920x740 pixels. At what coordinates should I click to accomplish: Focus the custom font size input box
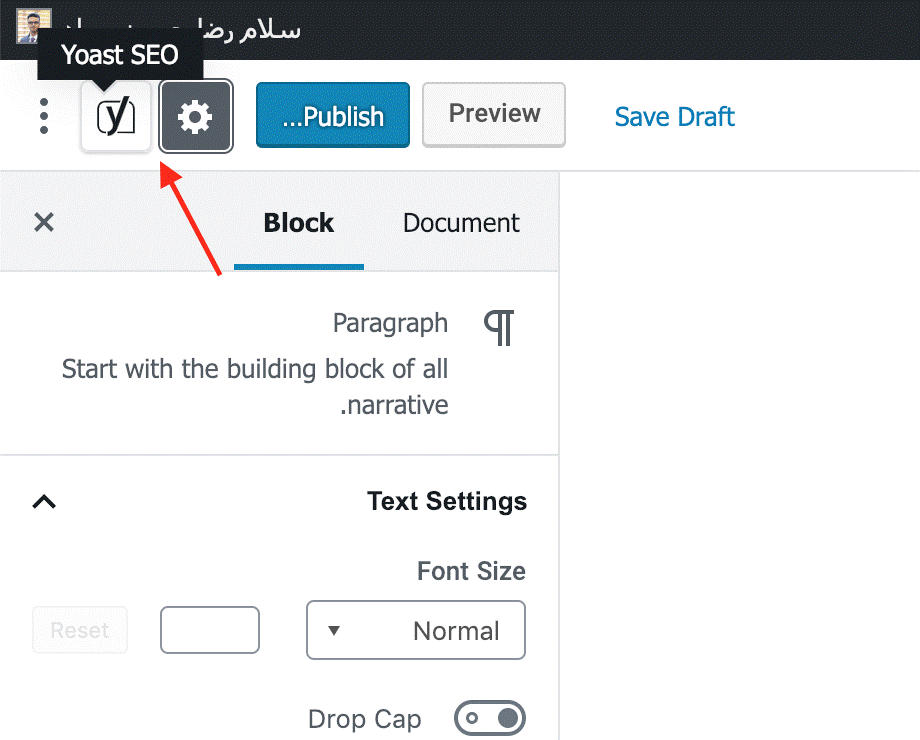(210, 630)
